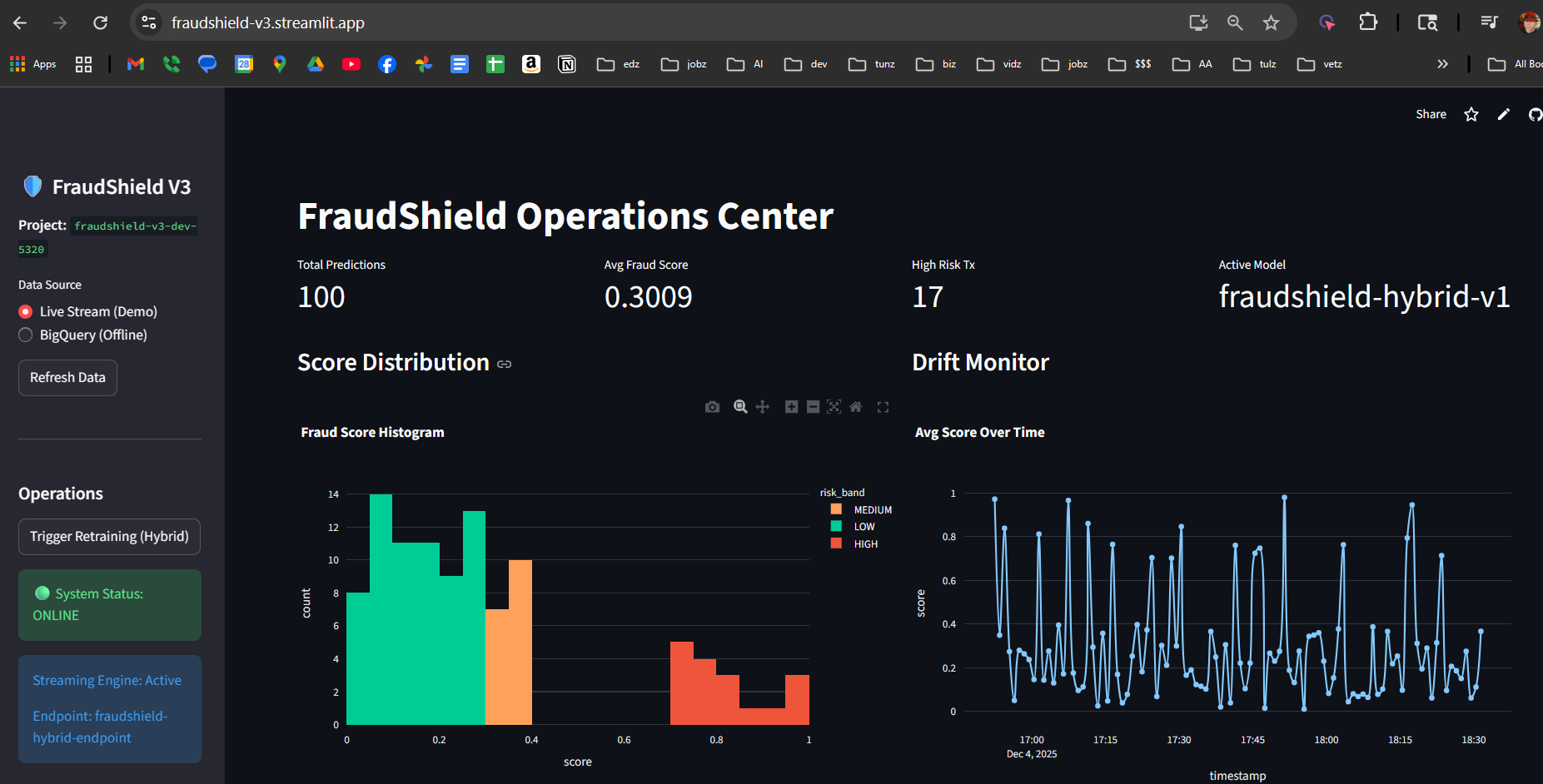Screen dimensions: 1543x784
Task: Open the GitHub icon in Streamlit header
Action: [1536, 114]
